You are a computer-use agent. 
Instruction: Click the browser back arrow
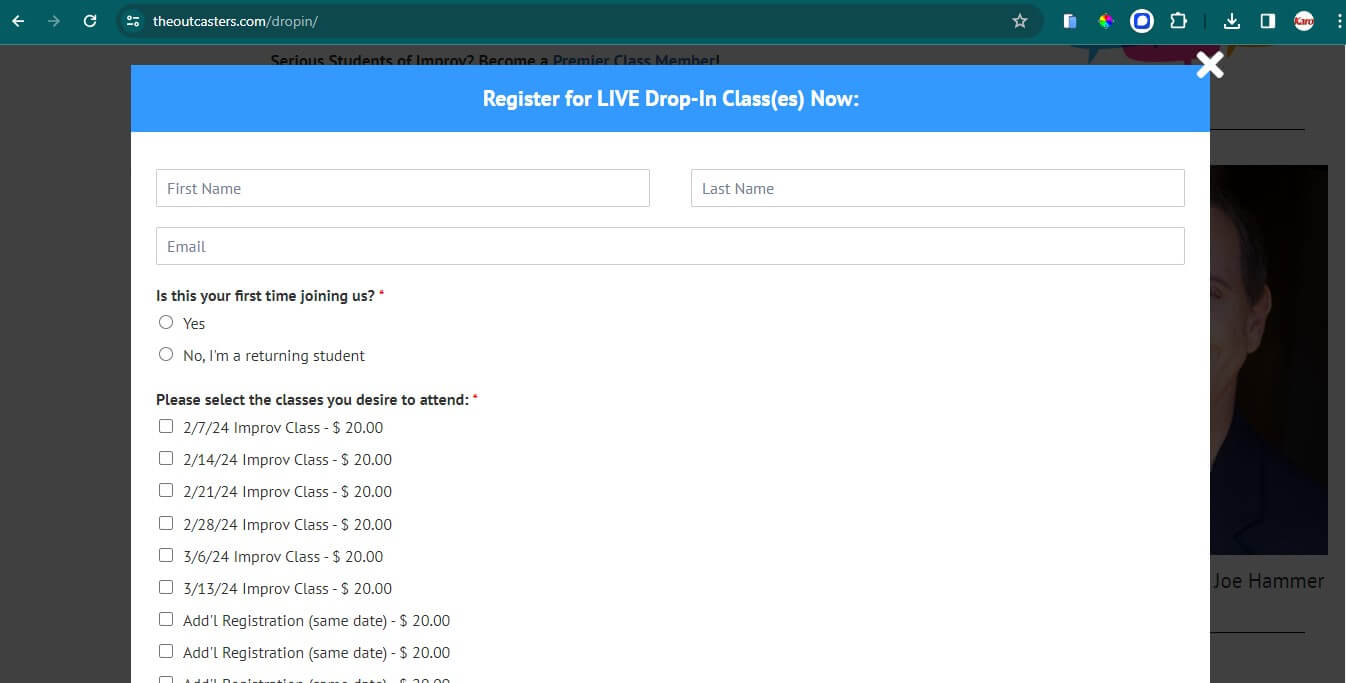pyautogui.click(x=18, y=21)
